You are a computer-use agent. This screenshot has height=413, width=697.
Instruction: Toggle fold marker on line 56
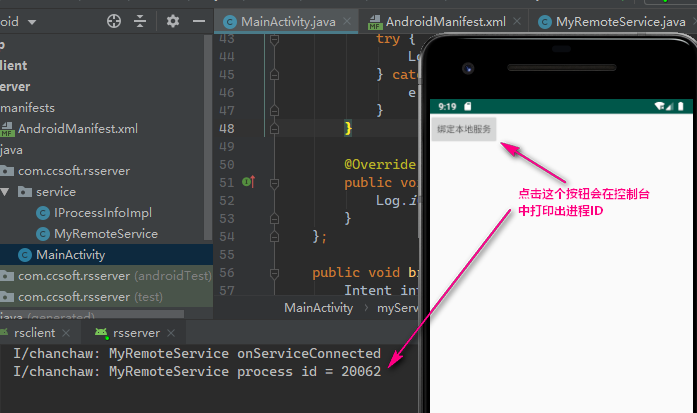coord(274,273)
